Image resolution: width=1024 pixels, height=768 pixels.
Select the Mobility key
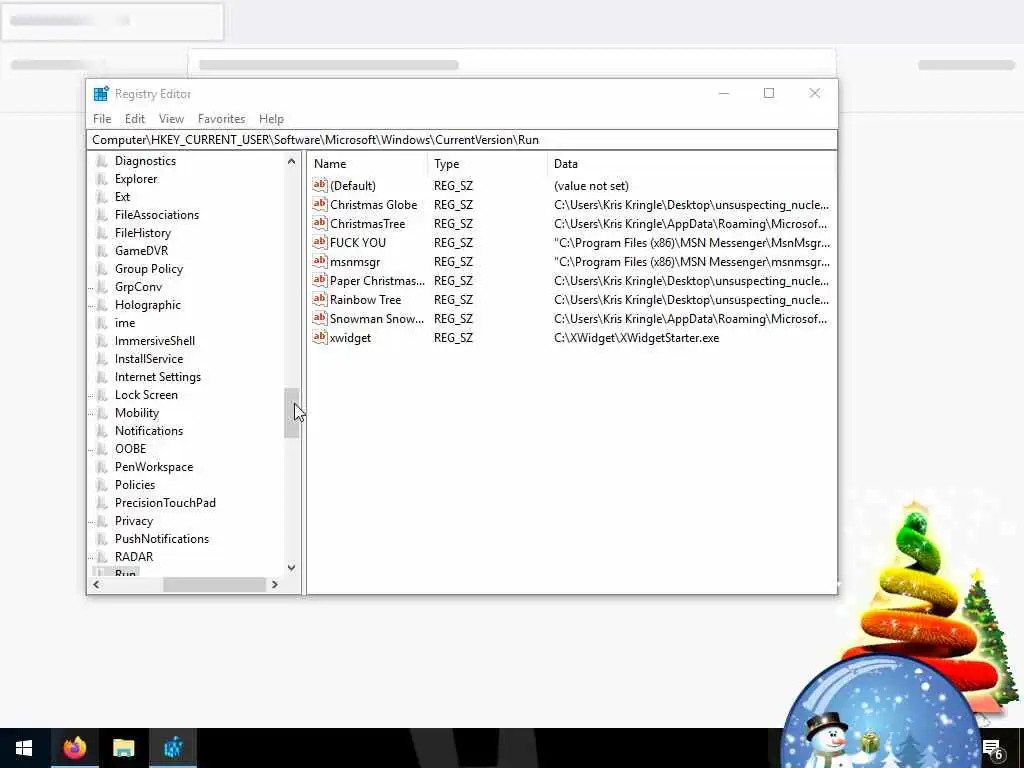pyautogui.click(x=136, y=413)
